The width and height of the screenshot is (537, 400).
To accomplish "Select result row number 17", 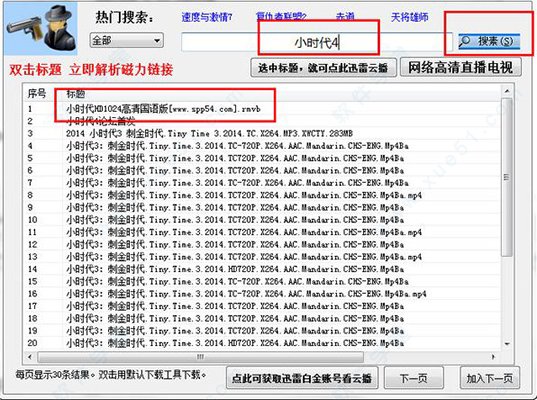I will tap(263, 306).
